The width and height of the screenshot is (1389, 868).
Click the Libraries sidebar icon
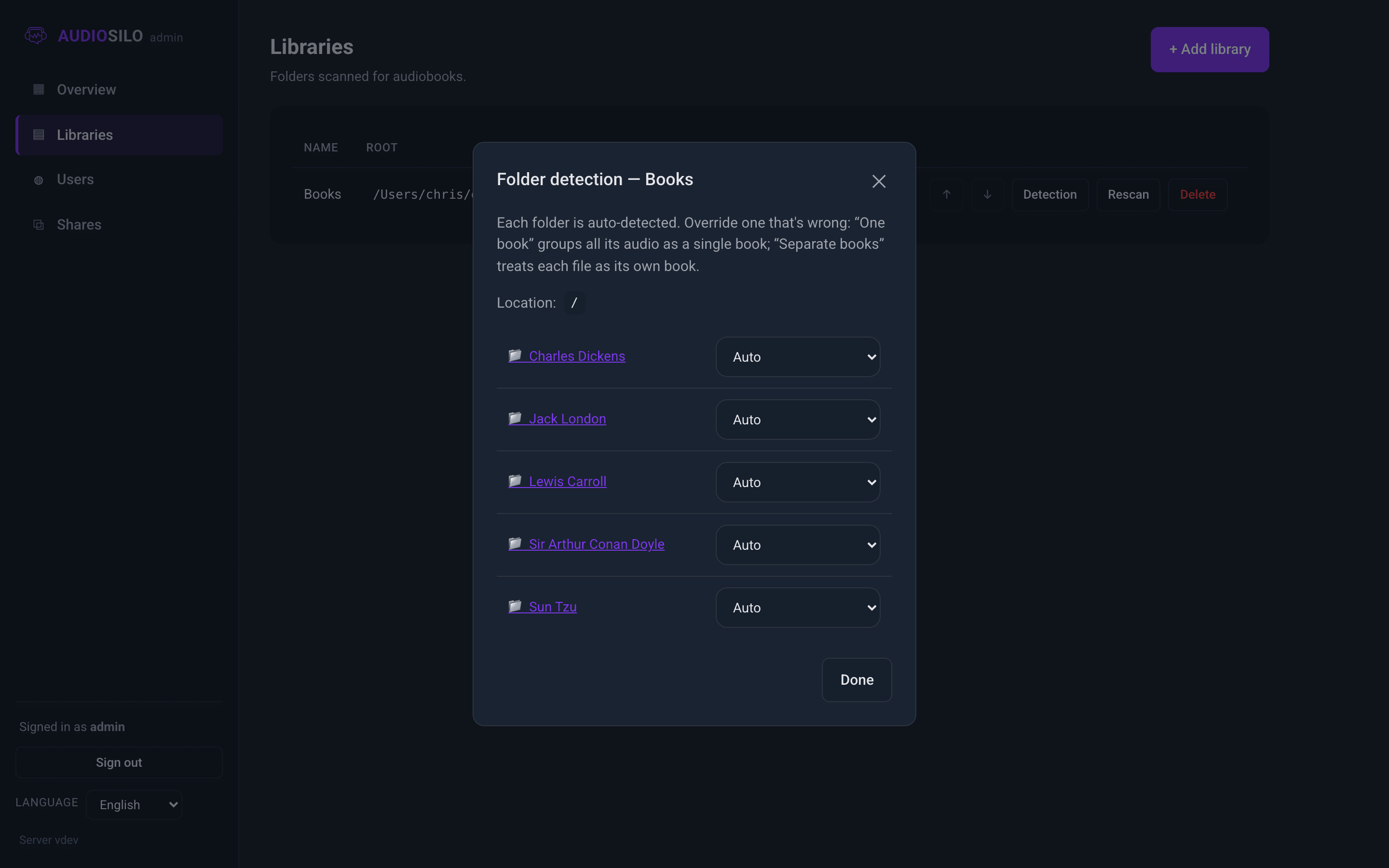coord(39,135)
